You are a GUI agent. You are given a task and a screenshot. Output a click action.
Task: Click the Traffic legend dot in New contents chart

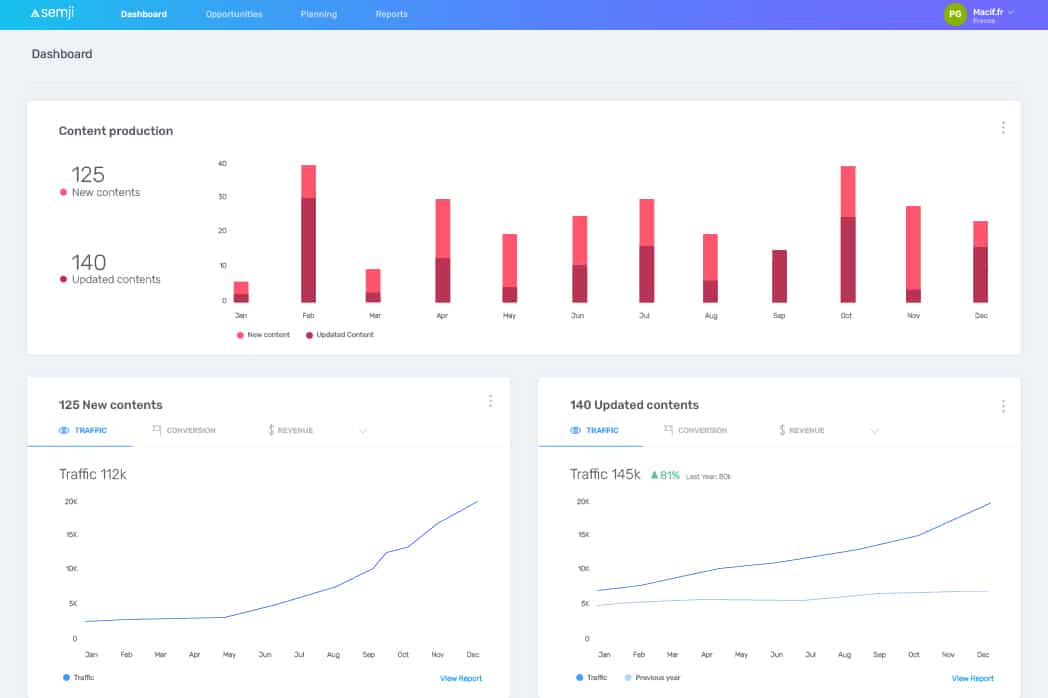click(x=66, y=678)
